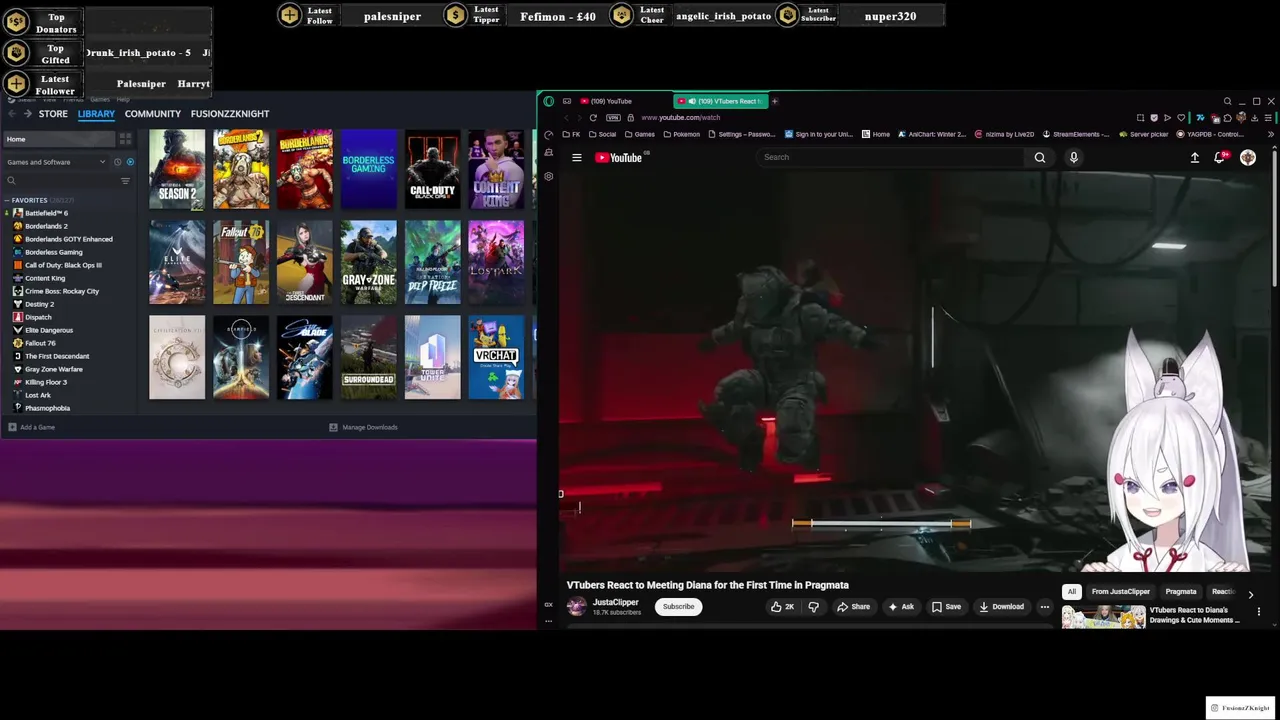Reload the page with browser refresh icon
This screenshot has height=720, width=1280.
593,117
